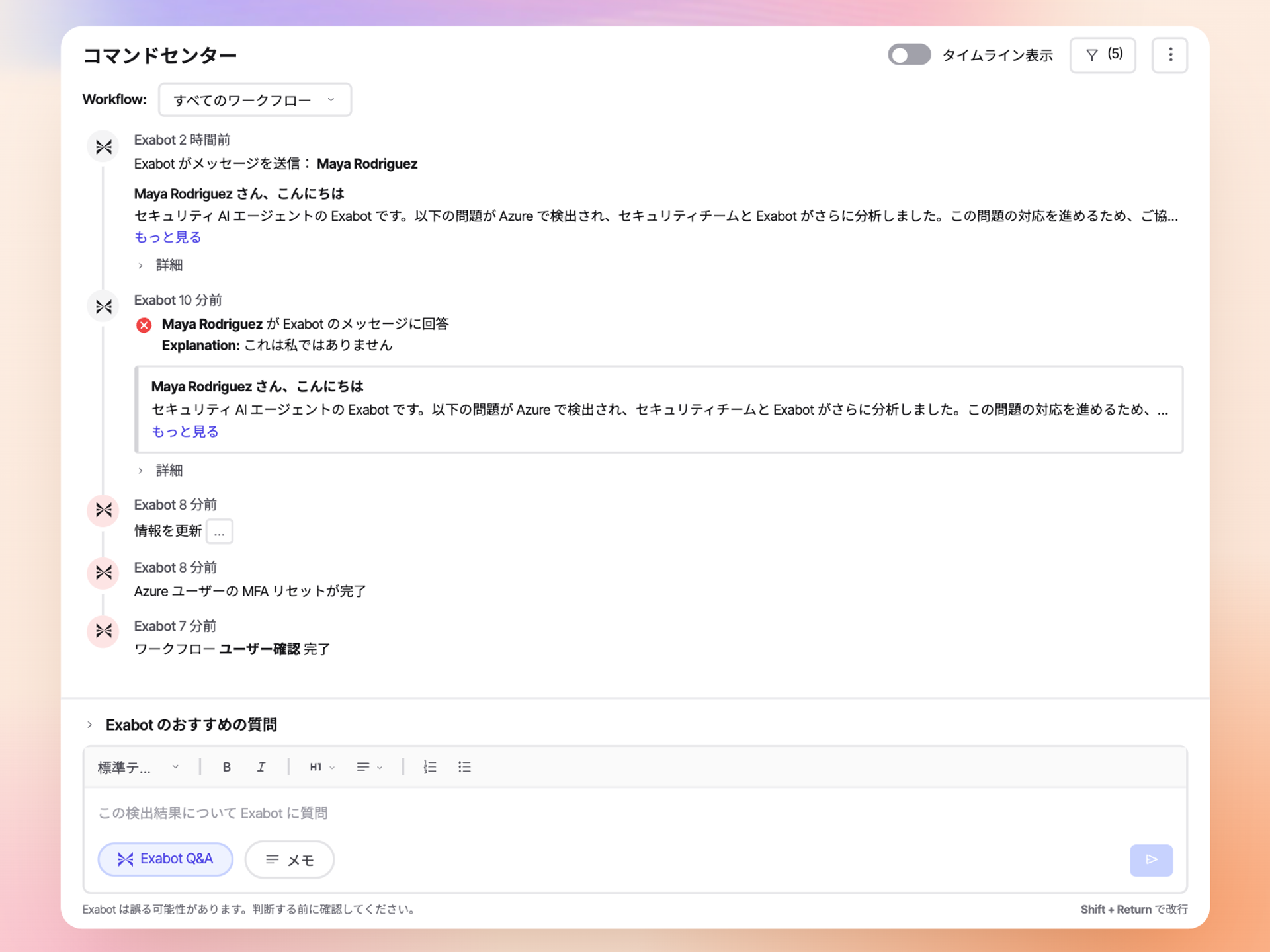Select the Exabot Q&A mode button

165,859
